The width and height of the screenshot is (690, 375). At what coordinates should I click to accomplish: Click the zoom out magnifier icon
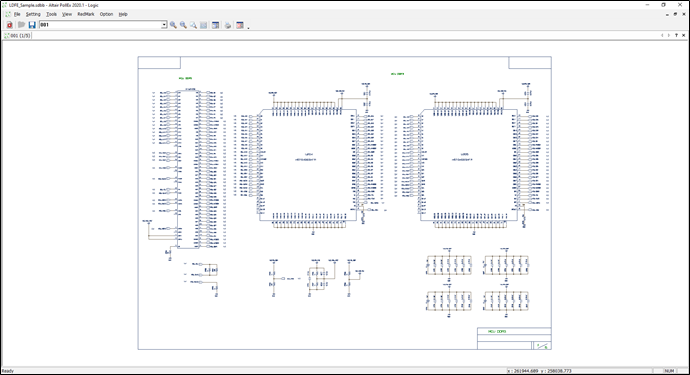183,25
